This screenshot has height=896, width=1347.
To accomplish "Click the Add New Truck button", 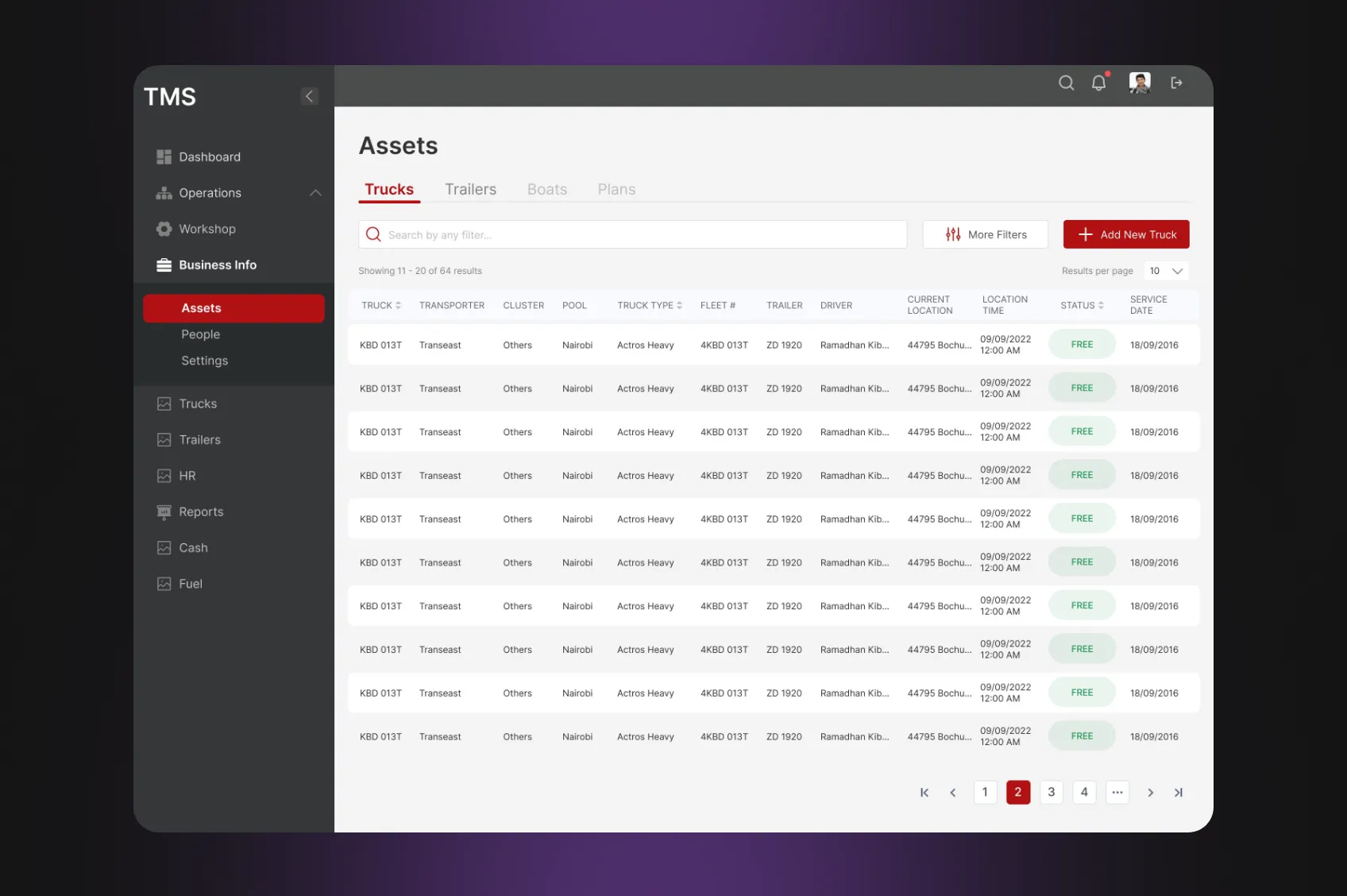I will (x=1125, y=234).
